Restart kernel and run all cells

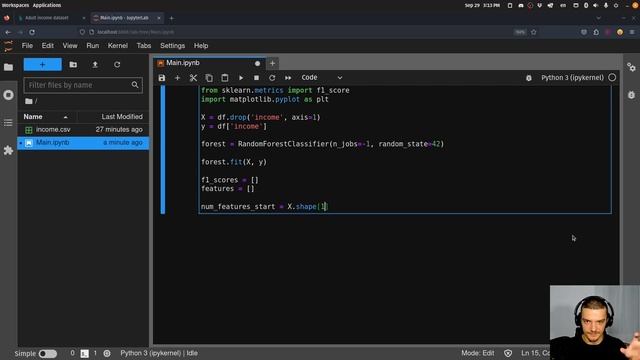coord(288,78)
